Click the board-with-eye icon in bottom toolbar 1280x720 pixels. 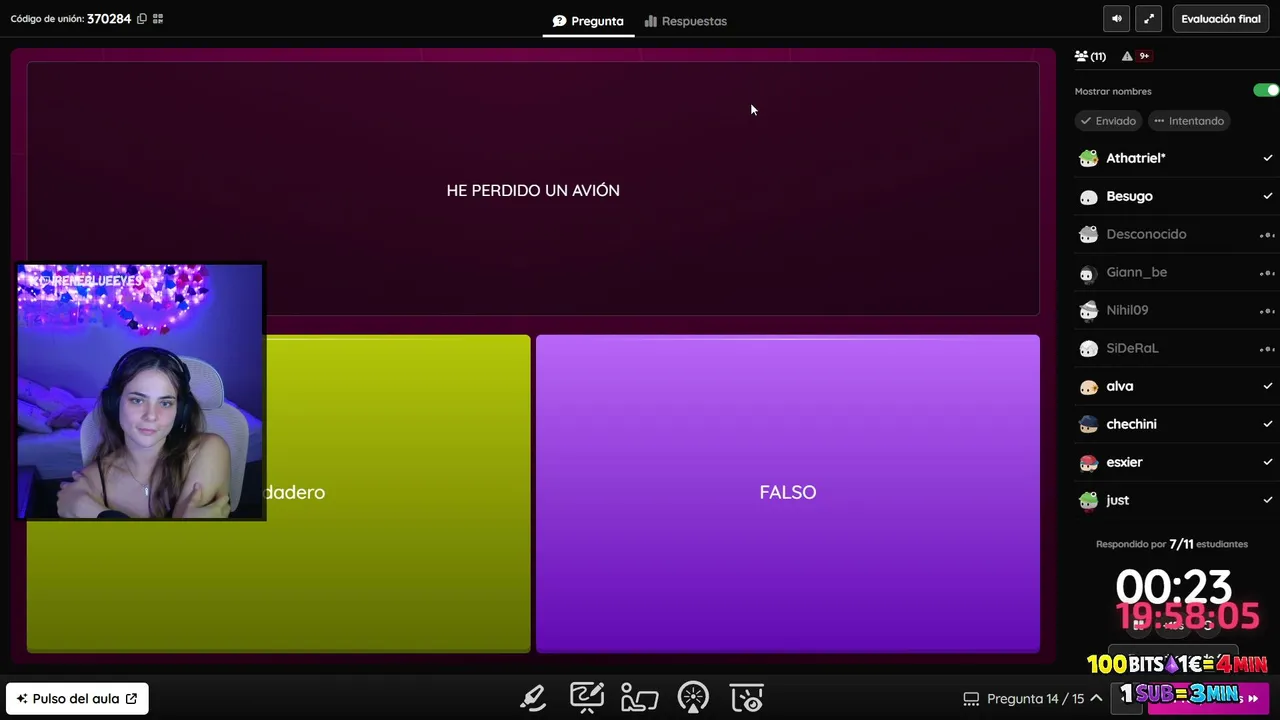(x=747, y=697)
